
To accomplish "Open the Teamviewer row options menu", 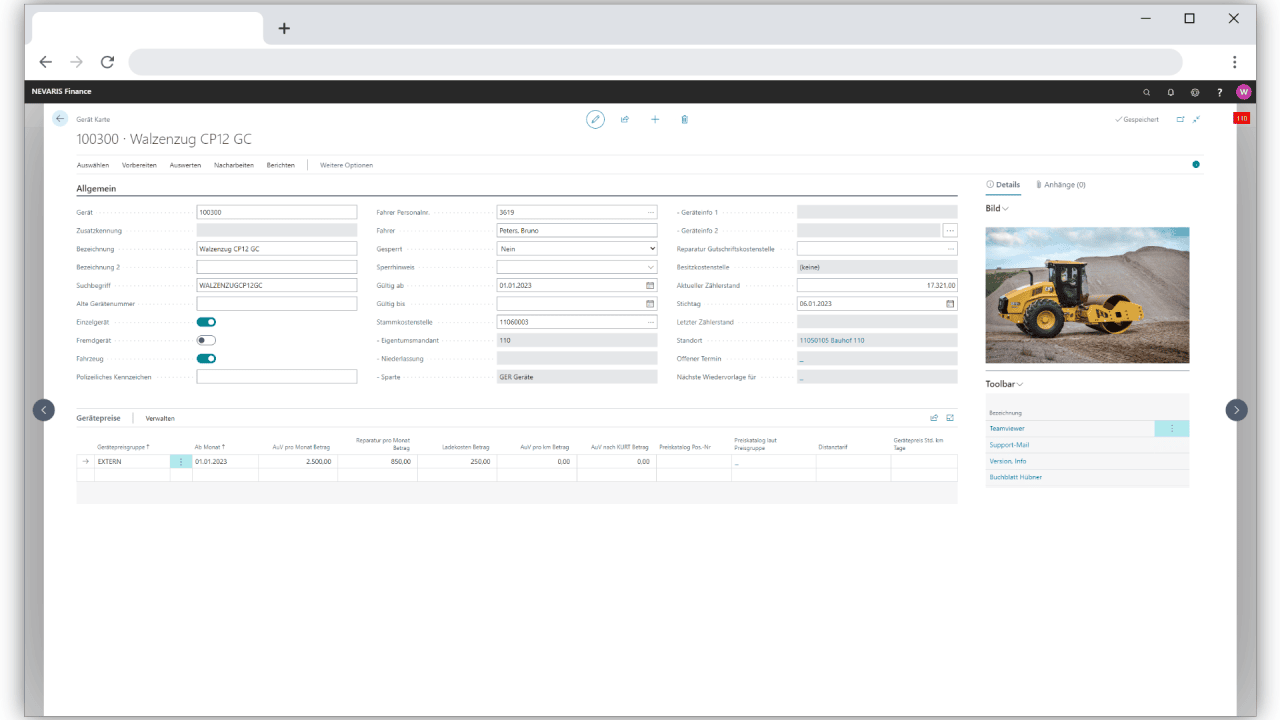I will [1172, 428].
